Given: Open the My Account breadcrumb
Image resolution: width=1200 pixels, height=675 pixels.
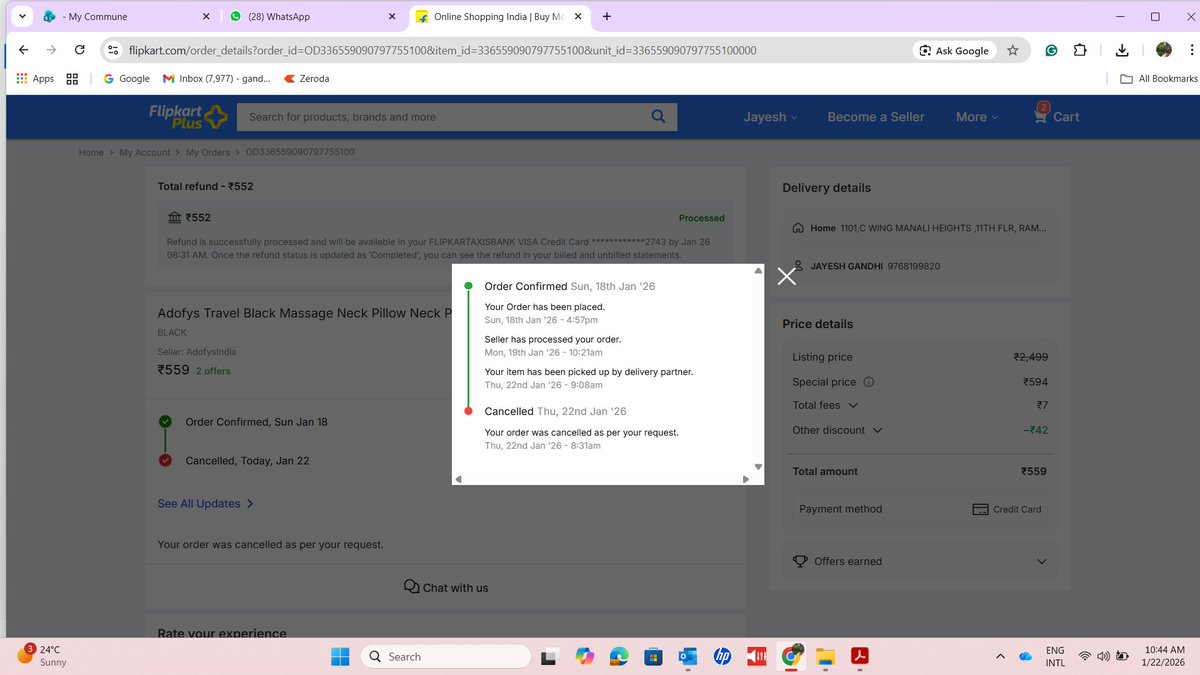Looking at the screenshot, I should 145,152.
